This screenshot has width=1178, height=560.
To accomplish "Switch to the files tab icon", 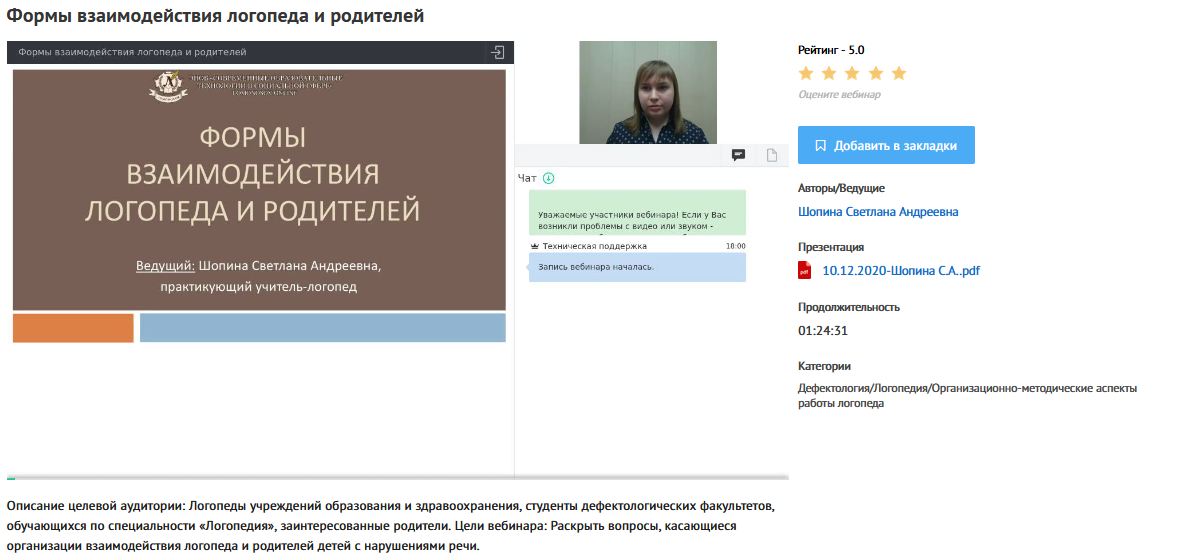I will (772, 155).
